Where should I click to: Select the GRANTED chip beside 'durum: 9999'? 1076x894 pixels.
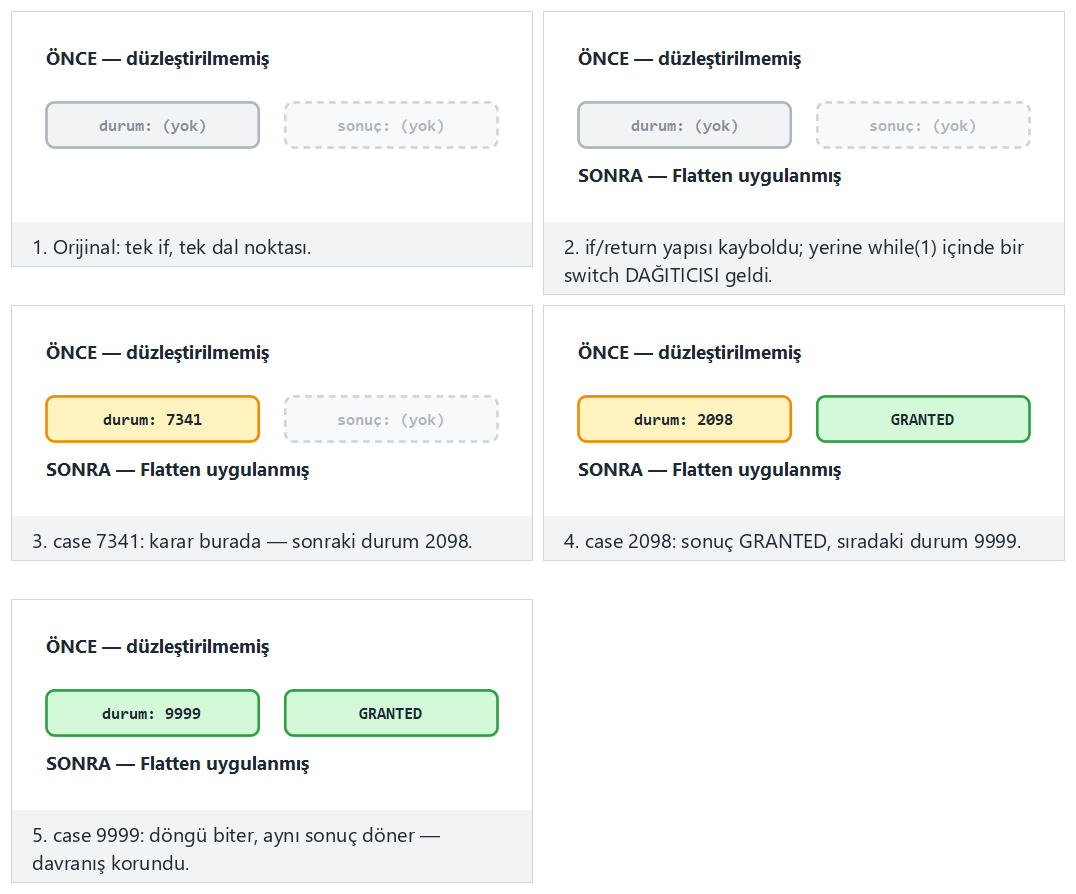(x=391, y=713)
